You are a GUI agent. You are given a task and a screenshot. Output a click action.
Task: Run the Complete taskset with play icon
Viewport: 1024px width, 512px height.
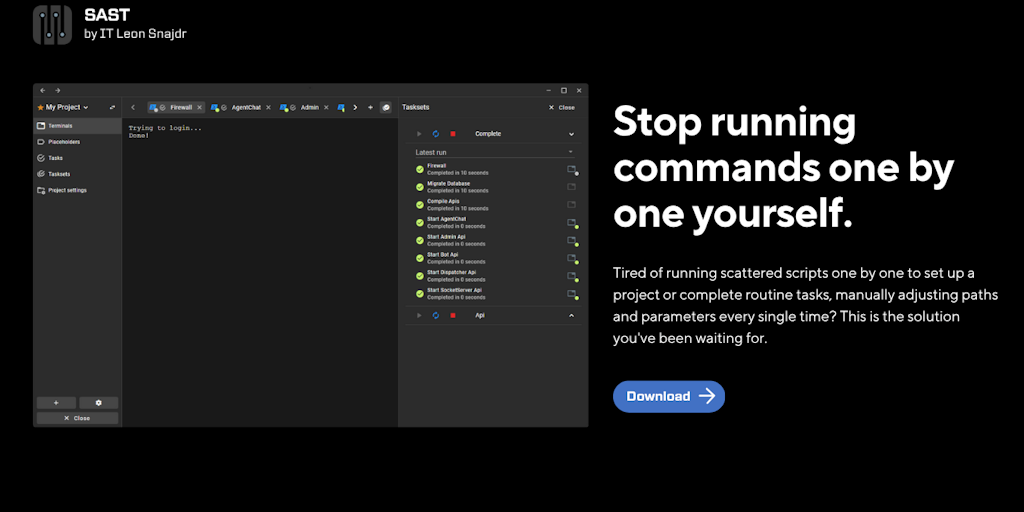click(419, 134)
